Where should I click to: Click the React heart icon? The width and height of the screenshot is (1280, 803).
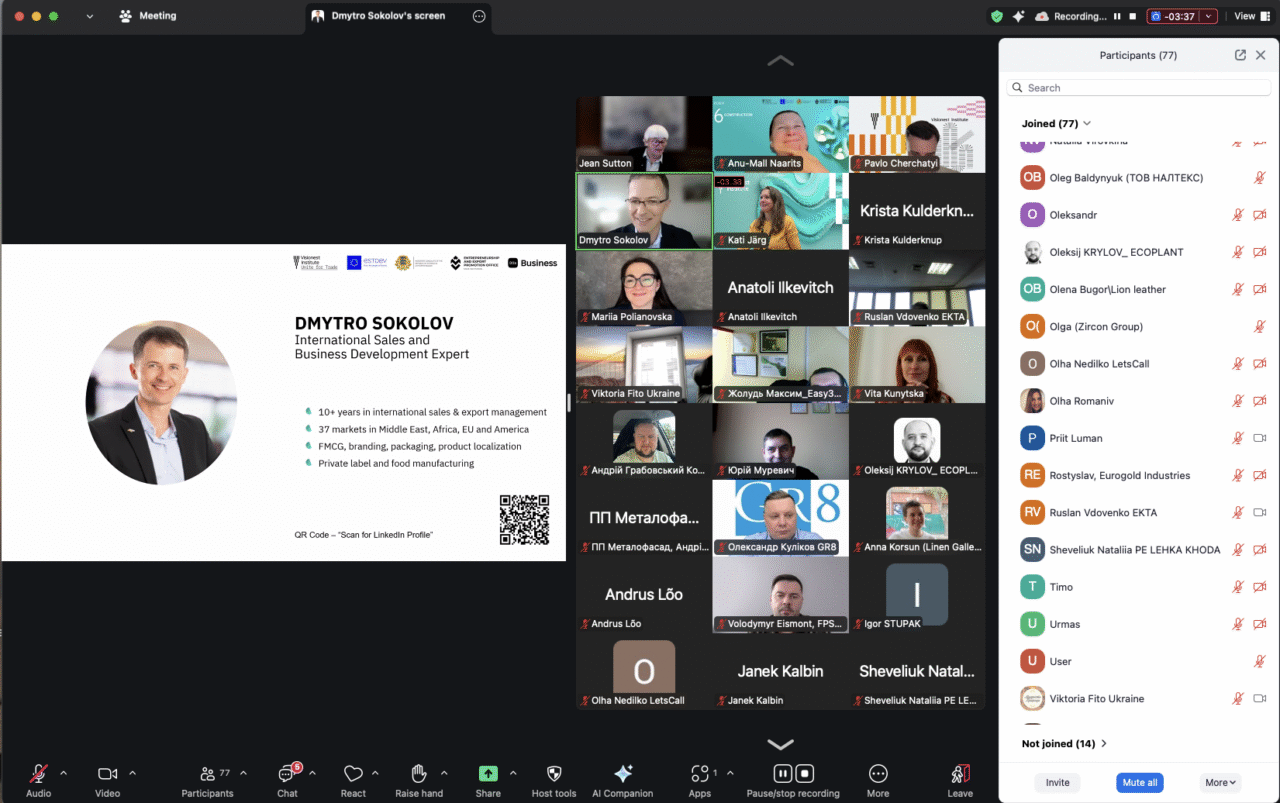pos(353,775)
